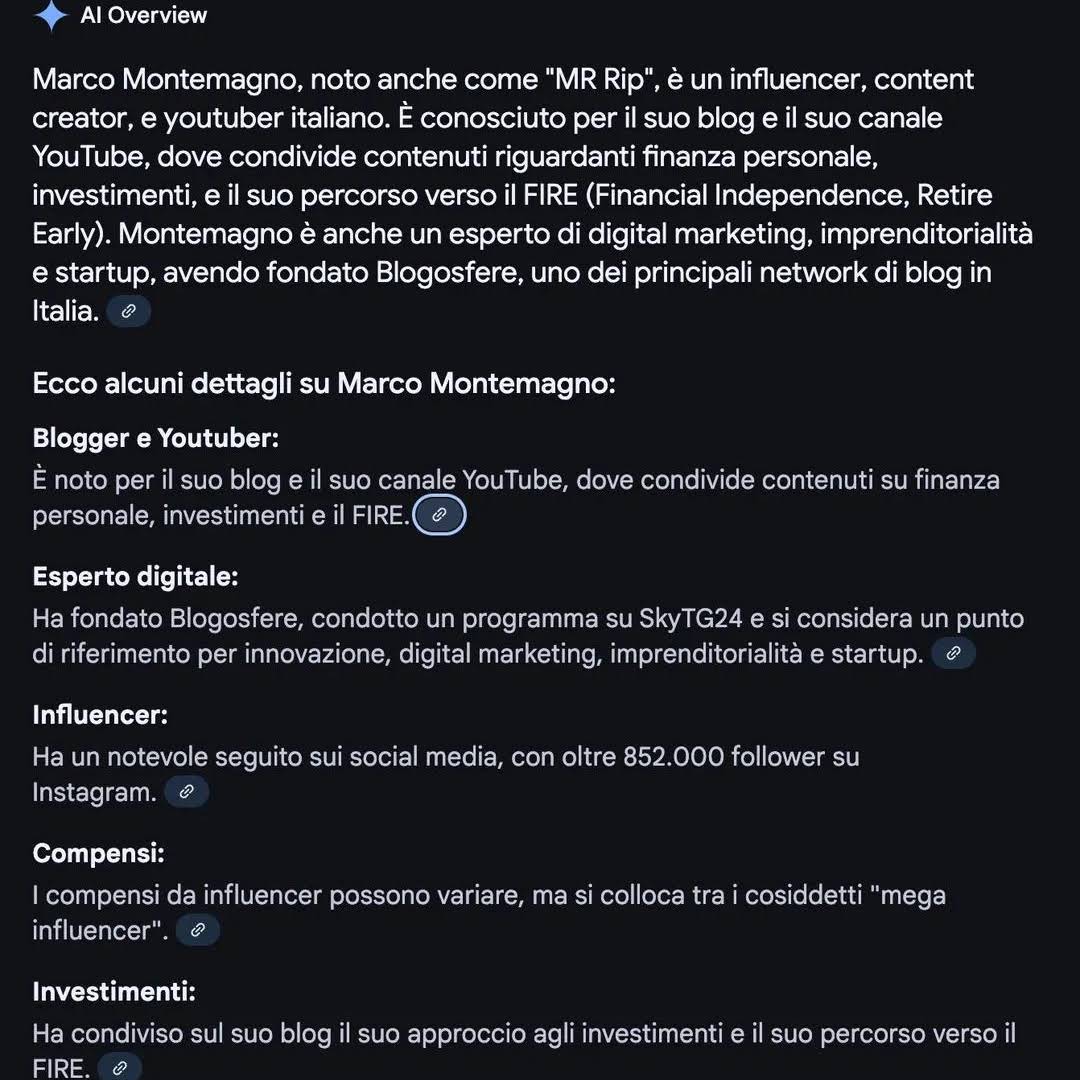This screenshot has width=1080, height=1080.
Task: Click the "AI Overview" title label
Action: [143, 15]
